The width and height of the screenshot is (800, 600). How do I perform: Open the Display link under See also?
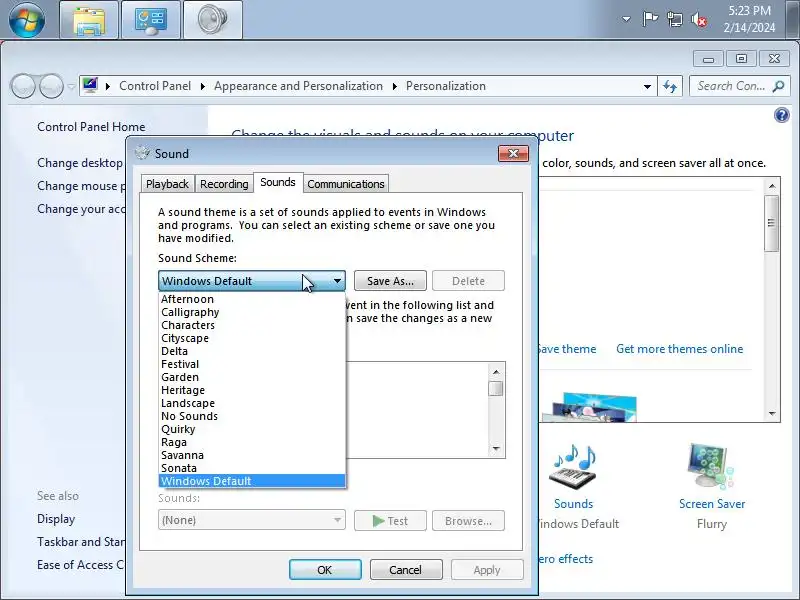pos(56,519)
